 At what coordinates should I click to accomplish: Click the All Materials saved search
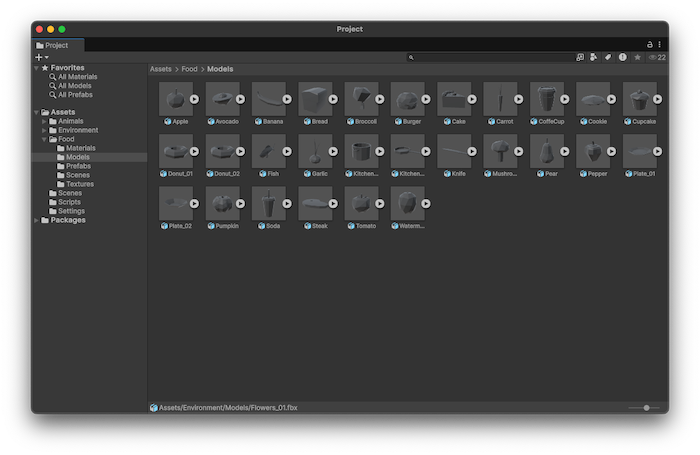pos(77,77)
